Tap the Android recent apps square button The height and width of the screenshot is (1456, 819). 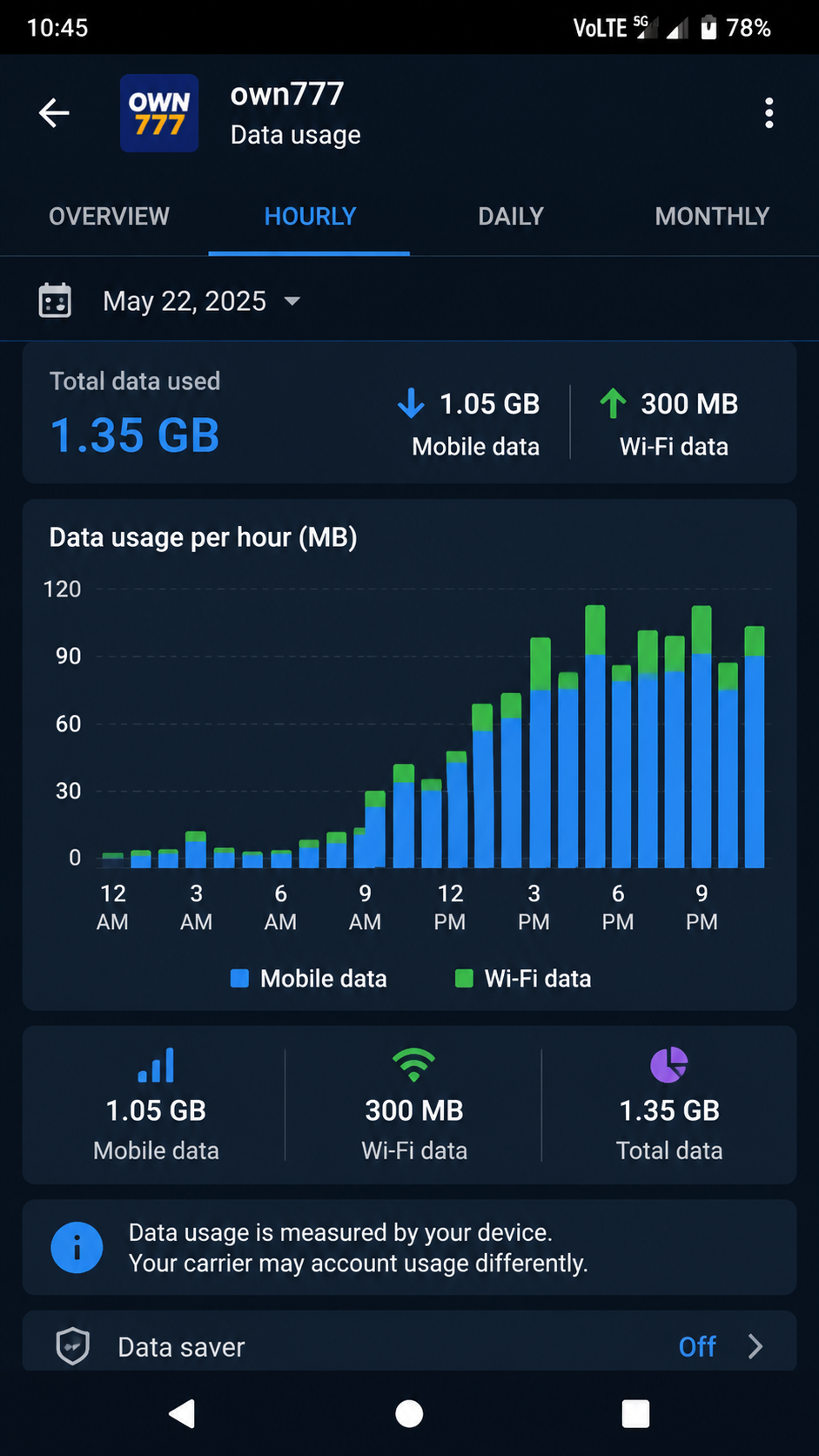[635, 1414]
